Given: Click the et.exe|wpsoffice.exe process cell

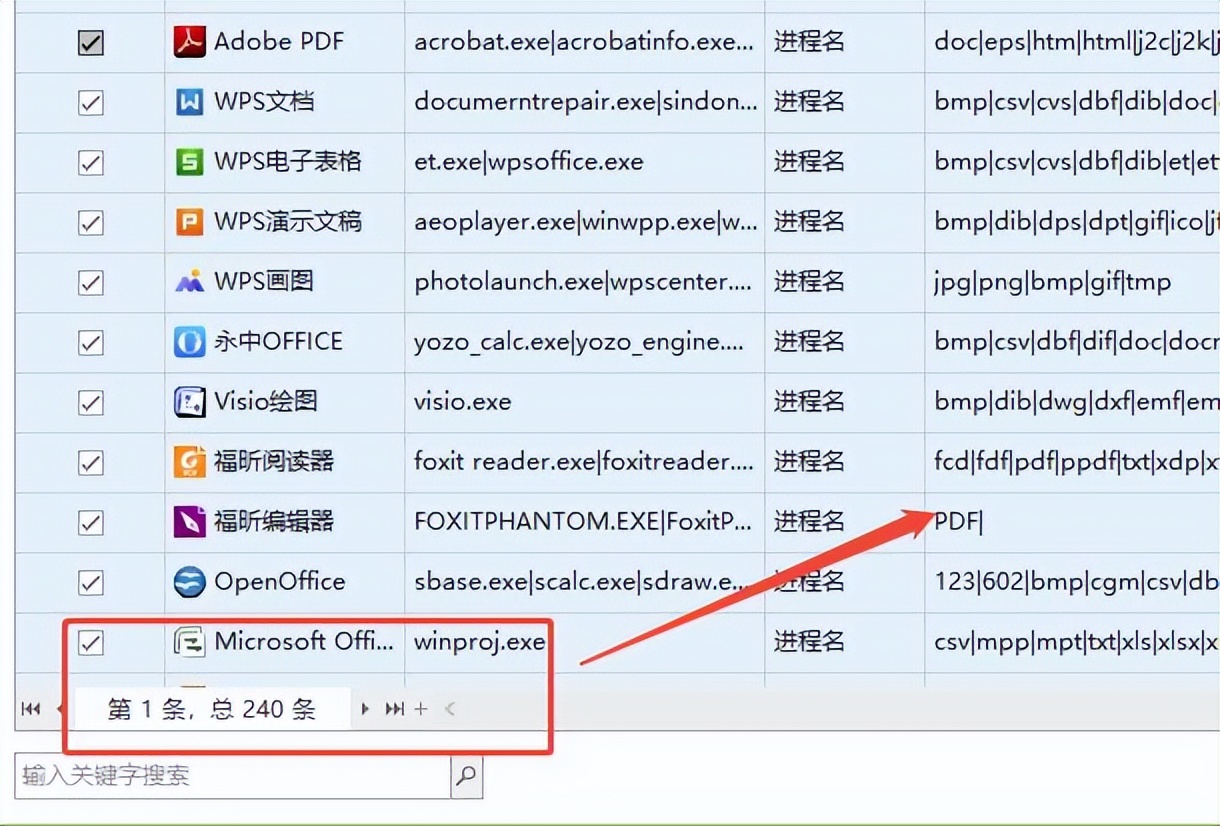Looking at the screenshot, I should (585, 162).
